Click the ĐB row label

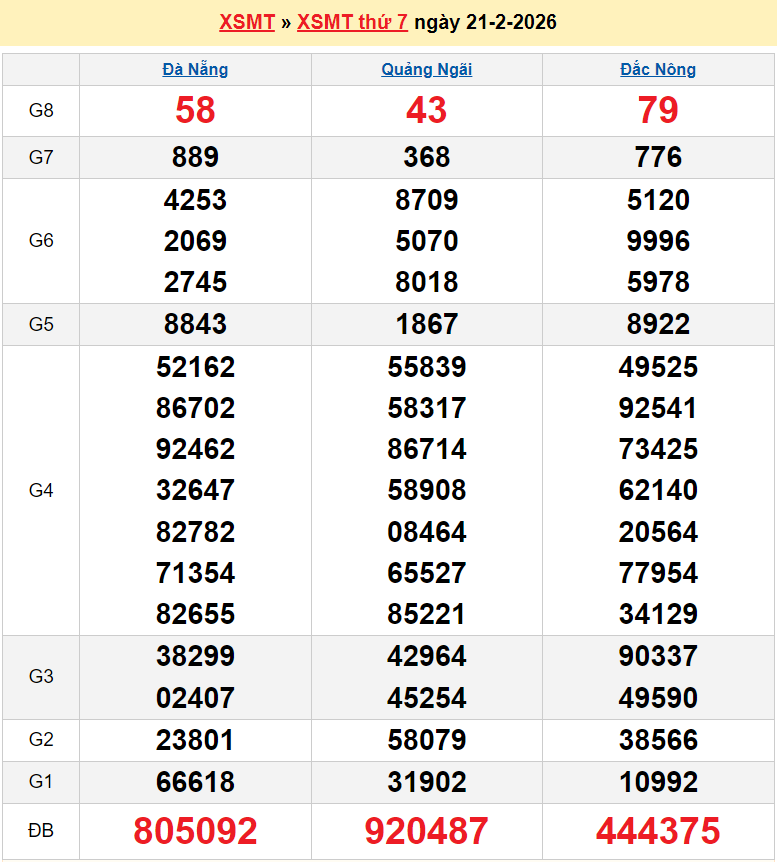click(x=41, y=831)
